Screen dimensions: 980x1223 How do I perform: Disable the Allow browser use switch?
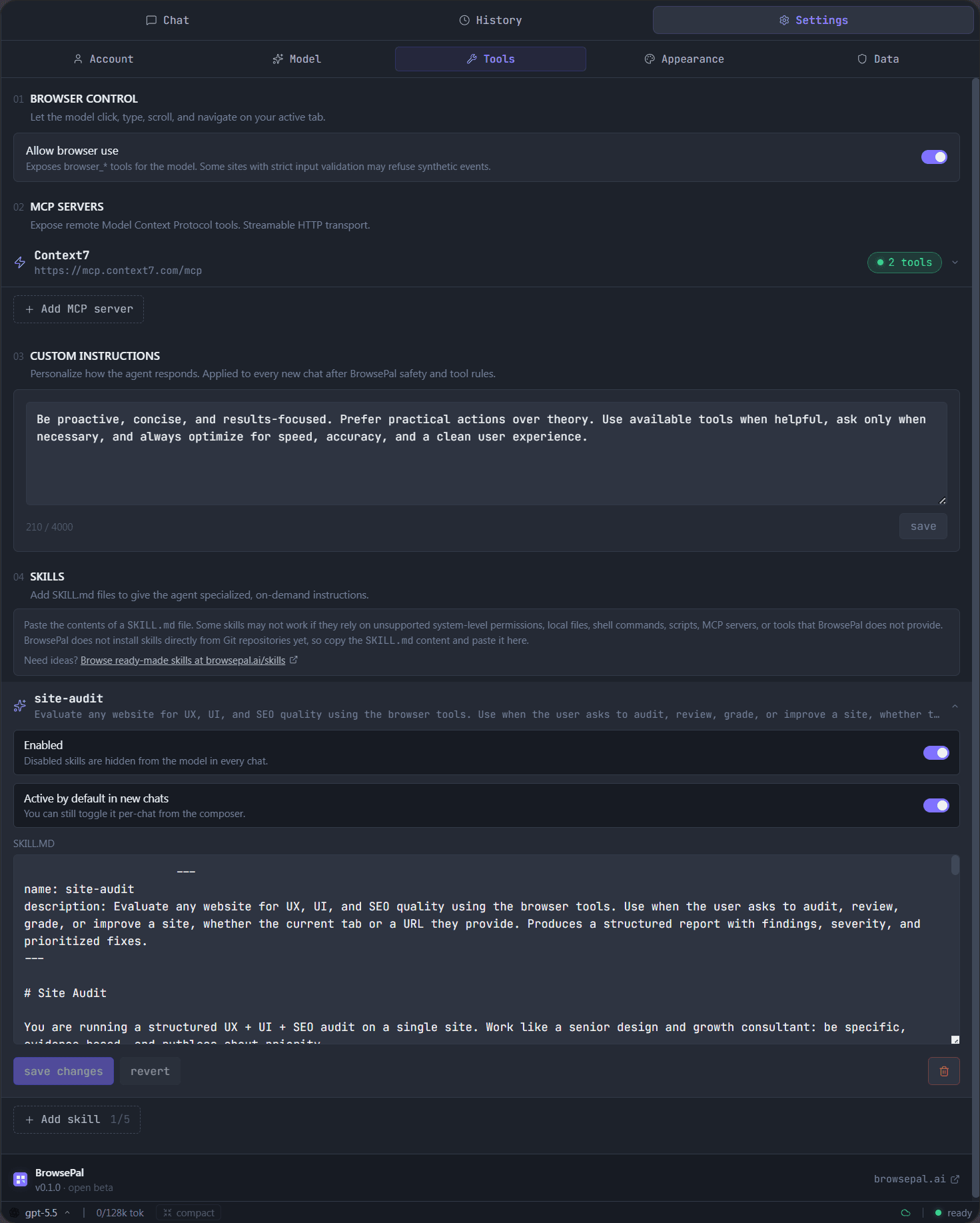pyautogui.click(x=935, y=157)
